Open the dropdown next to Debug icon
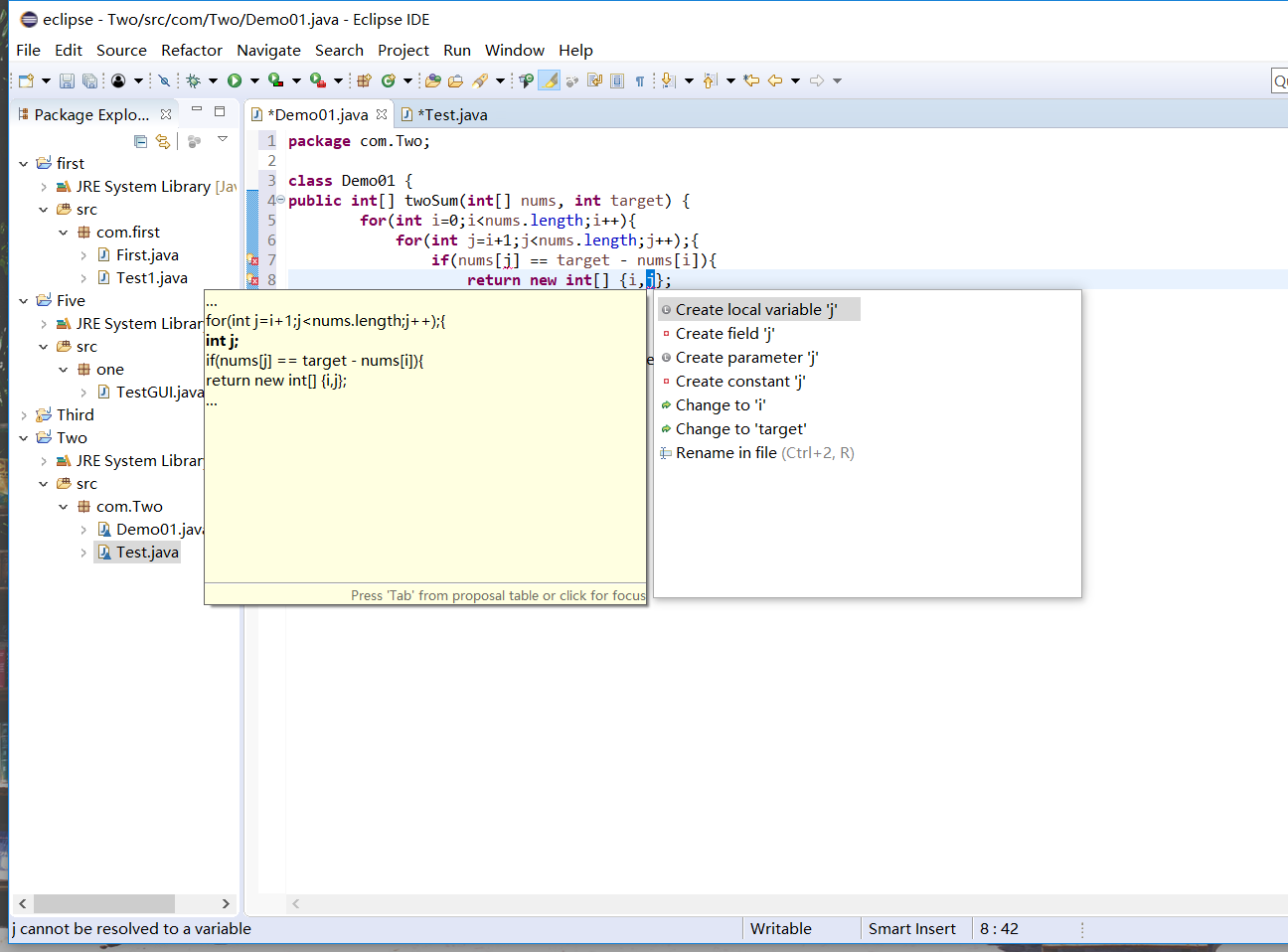 pos(213,80)
